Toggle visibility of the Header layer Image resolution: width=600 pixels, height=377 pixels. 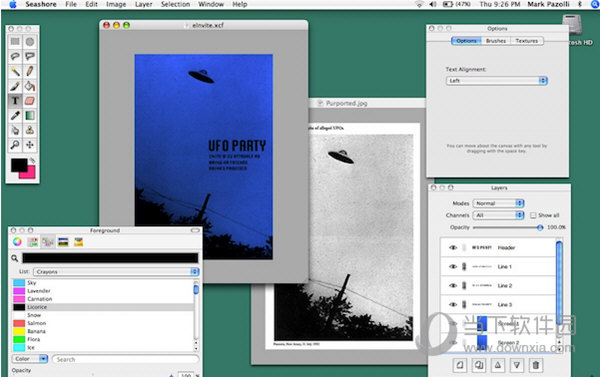pyautogui.click(x=453, y=248)
